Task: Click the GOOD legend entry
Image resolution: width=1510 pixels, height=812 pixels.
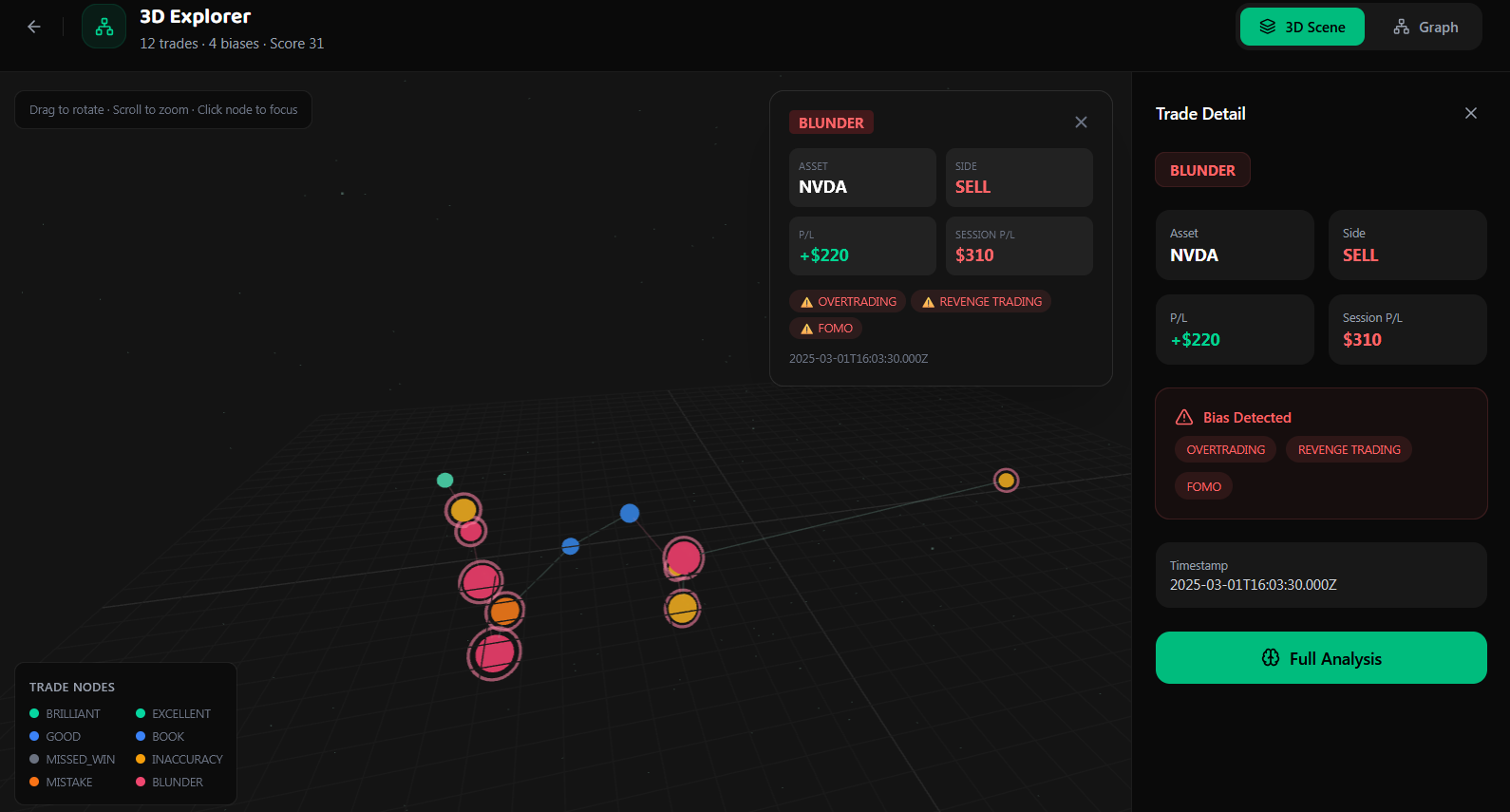Action: tap(55, 736)
